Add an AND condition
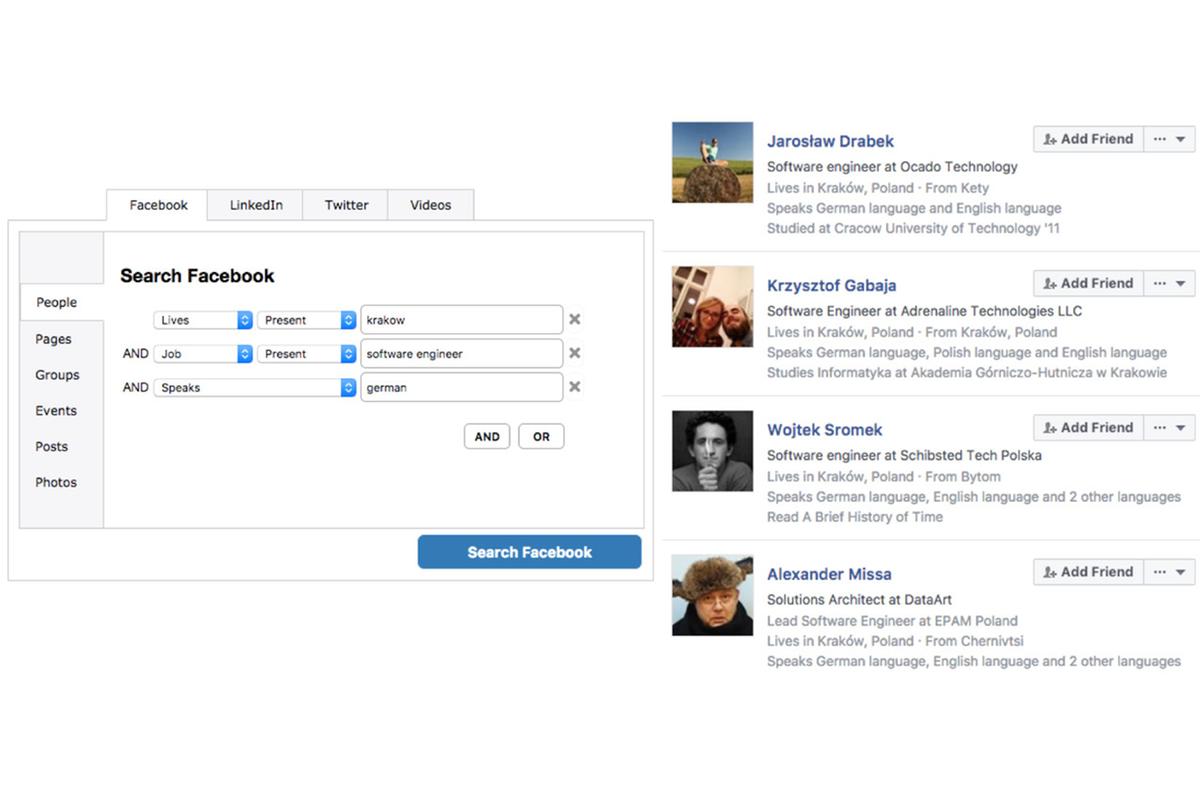 tap(487, 437)
